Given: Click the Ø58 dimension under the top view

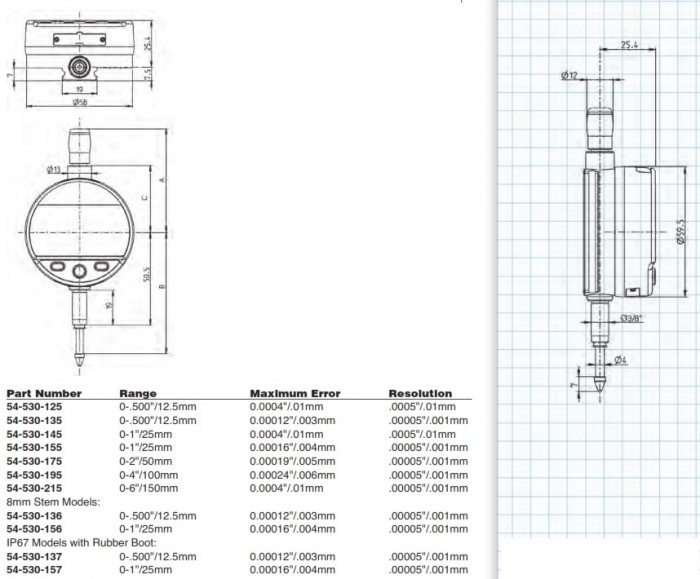Looking at the screenshot, I should point(78,103).
